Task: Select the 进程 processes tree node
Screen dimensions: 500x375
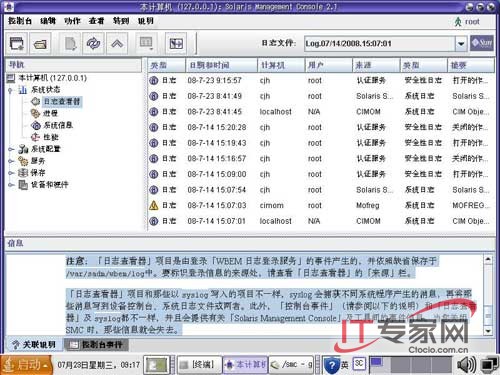Action: 50,113
